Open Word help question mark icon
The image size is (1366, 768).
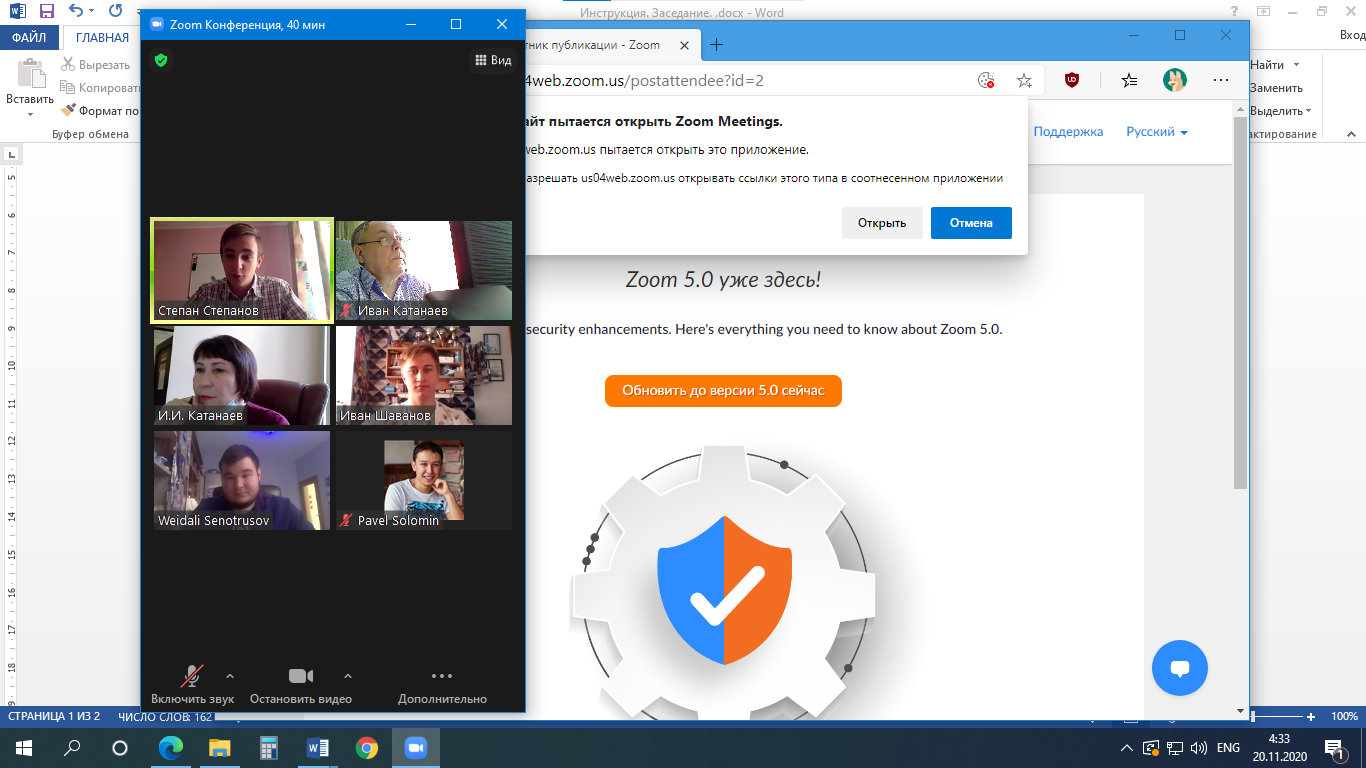tap(1235, 10)
